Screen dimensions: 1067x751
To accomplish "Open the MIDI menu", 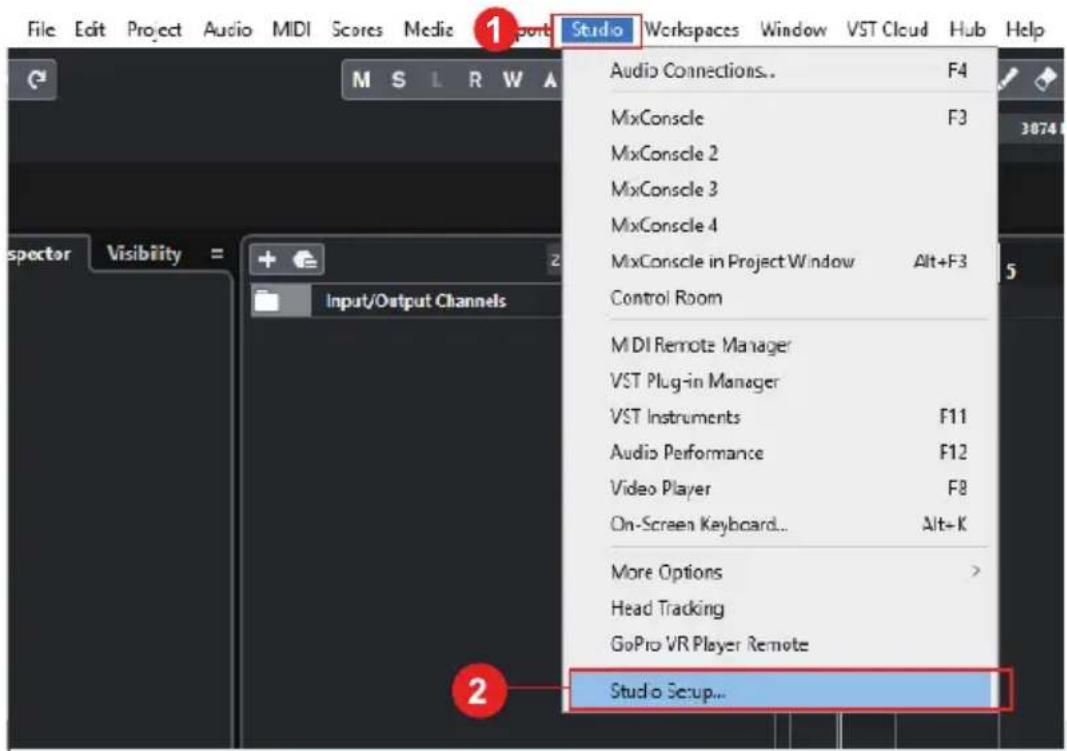I will click(x=291, y=30).
